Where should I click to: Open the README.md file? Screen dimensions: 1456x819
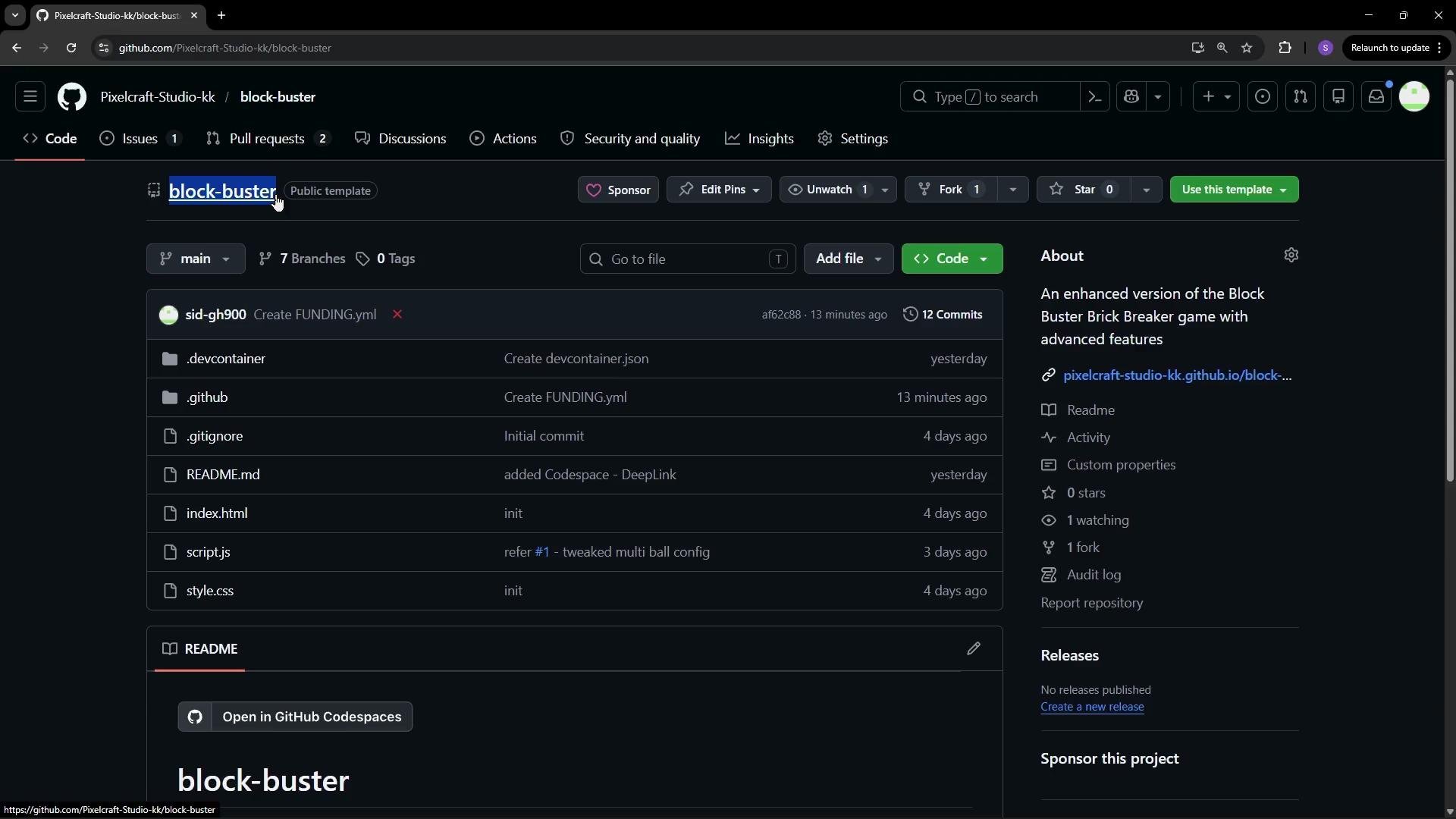(223, 475)
